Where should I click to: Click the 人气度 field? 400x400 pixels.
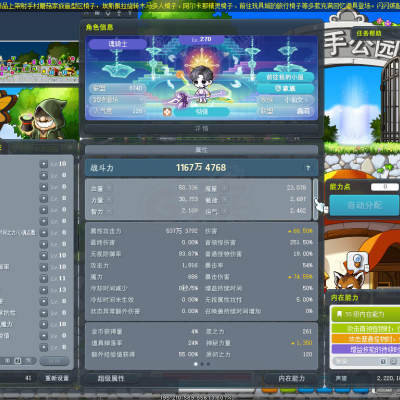click(x=117, y=110)
